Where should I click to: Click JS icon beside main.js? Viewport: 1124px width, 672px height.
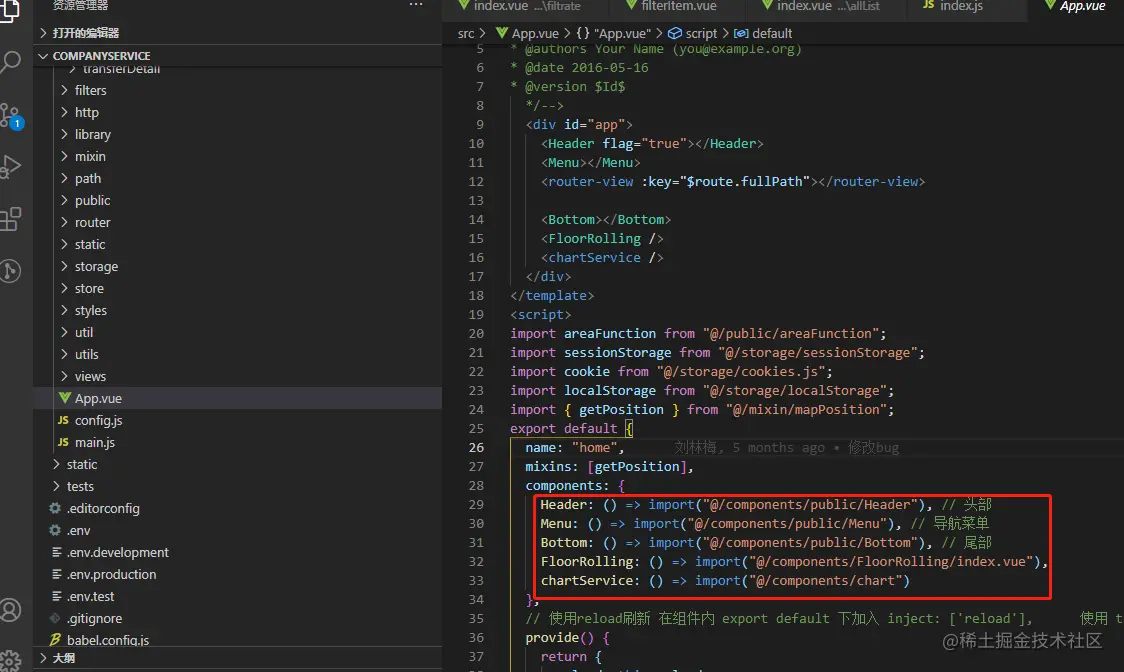tap(63, 443)
